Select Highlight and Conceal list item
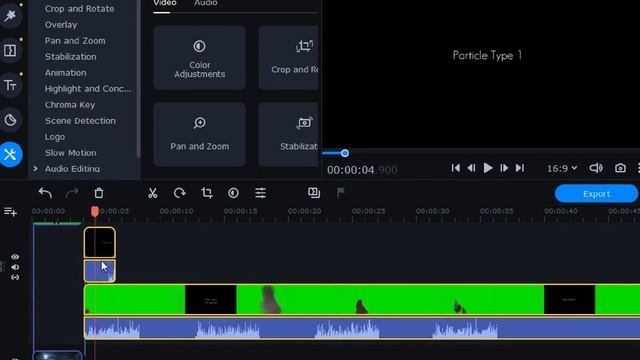The width and height of the screenshot is (640, 360). point(88,89)
